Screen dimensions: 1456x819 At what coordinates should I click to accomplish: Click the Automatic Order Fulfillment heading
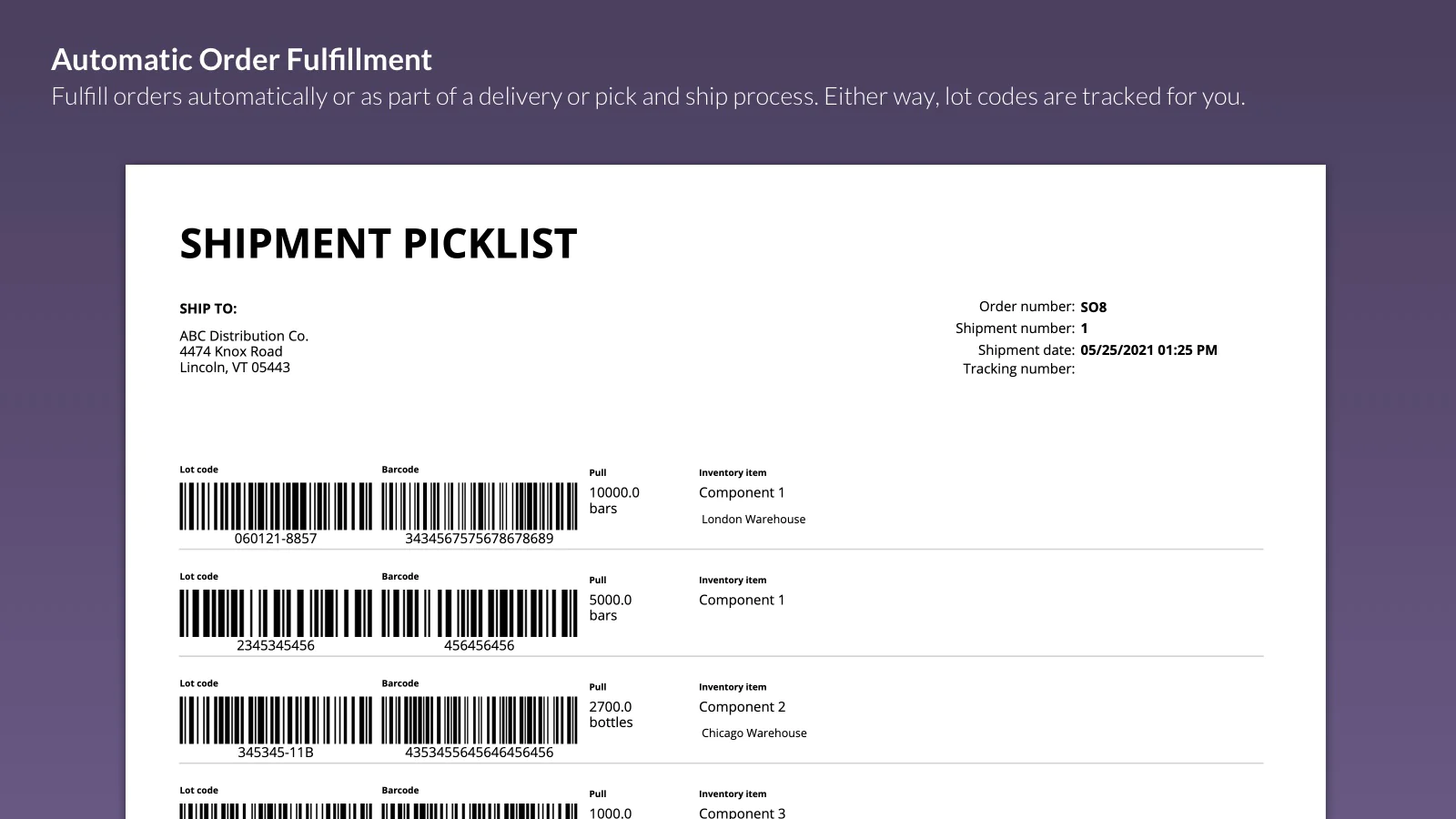pos(241,59)
